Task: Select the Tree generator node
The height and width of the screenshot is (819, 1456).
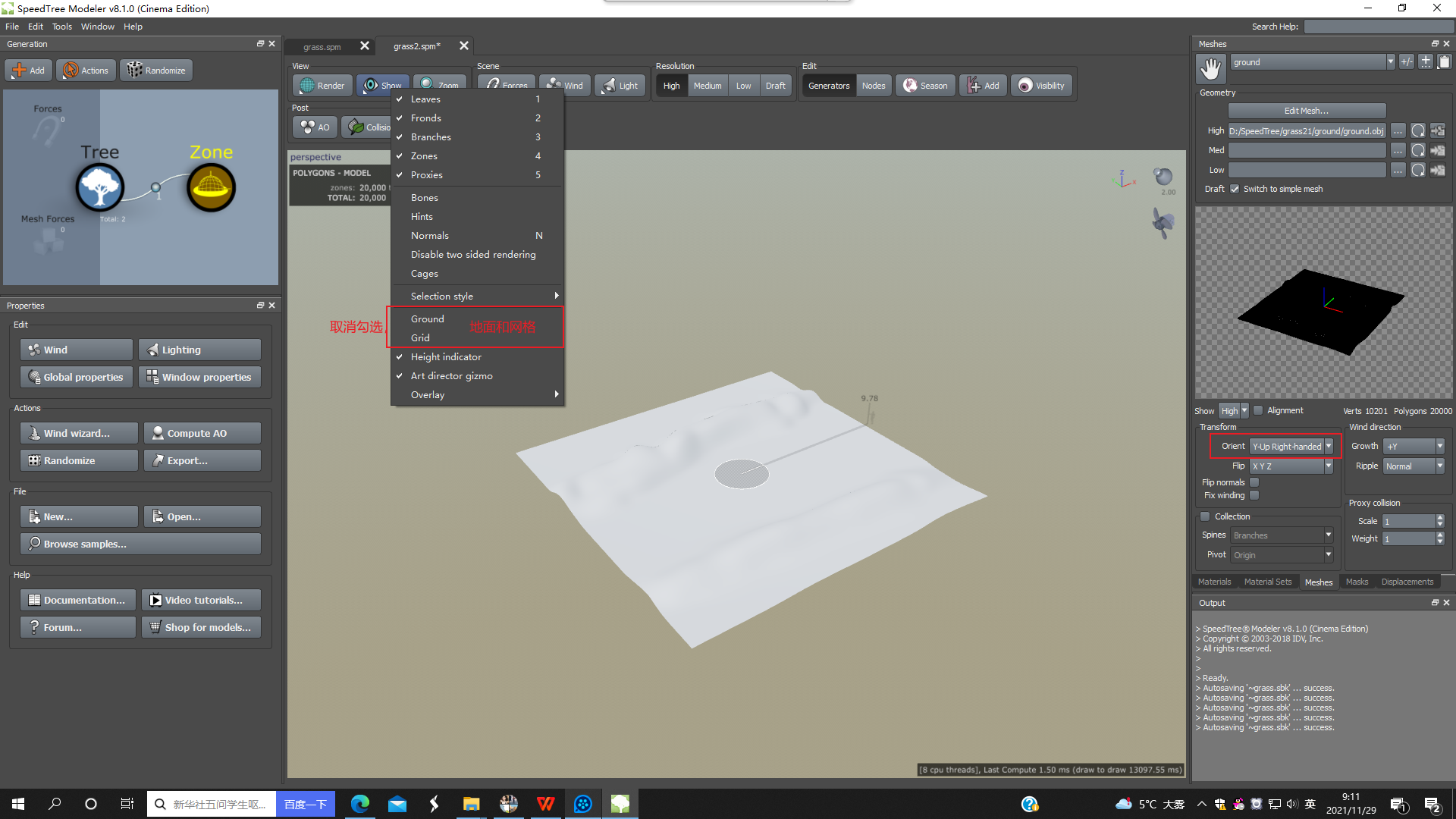Action: pyautogui.click(x=99, y=187)
